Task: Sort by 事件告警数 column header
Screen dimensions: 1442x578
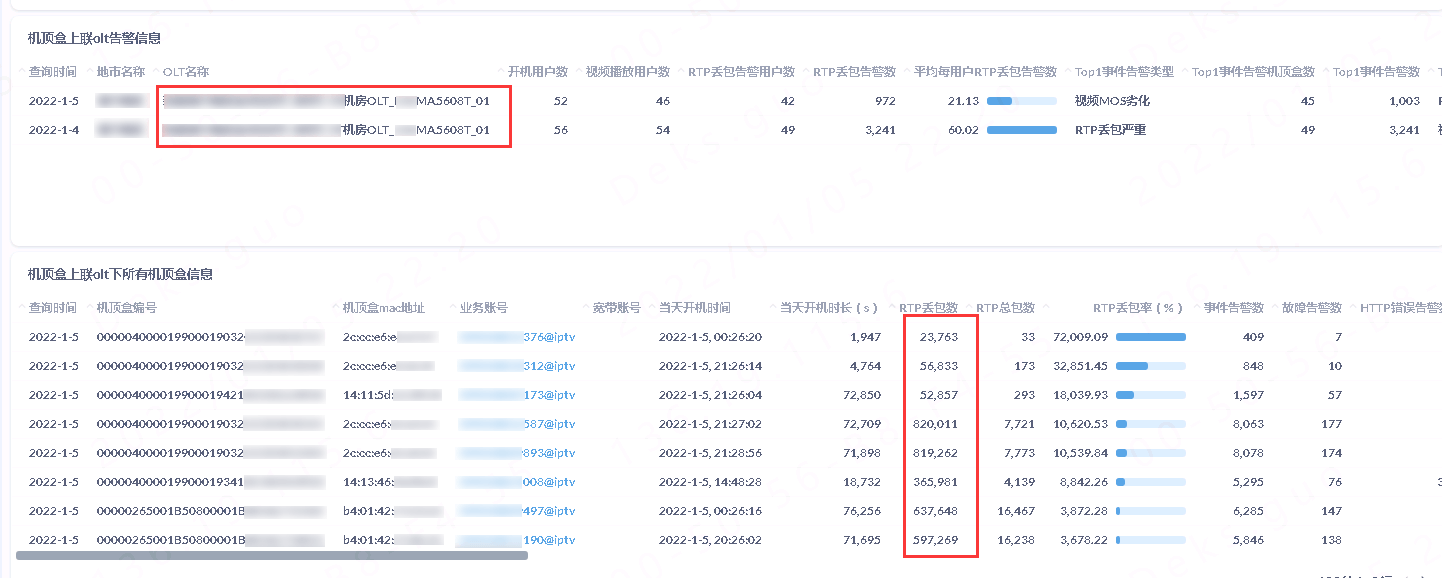Action: tap(1233, 308)
